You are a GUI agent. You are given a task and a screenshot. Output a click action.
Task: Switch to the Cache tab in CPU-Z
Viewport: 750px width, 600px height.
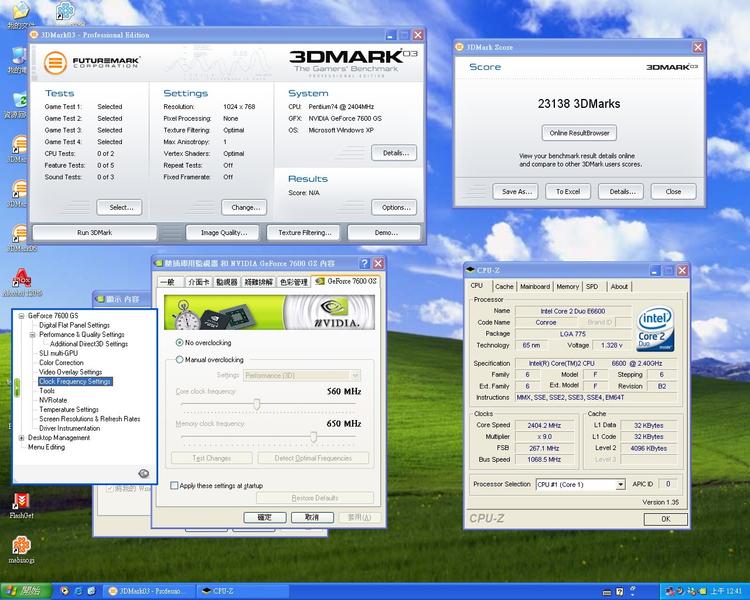504,287
